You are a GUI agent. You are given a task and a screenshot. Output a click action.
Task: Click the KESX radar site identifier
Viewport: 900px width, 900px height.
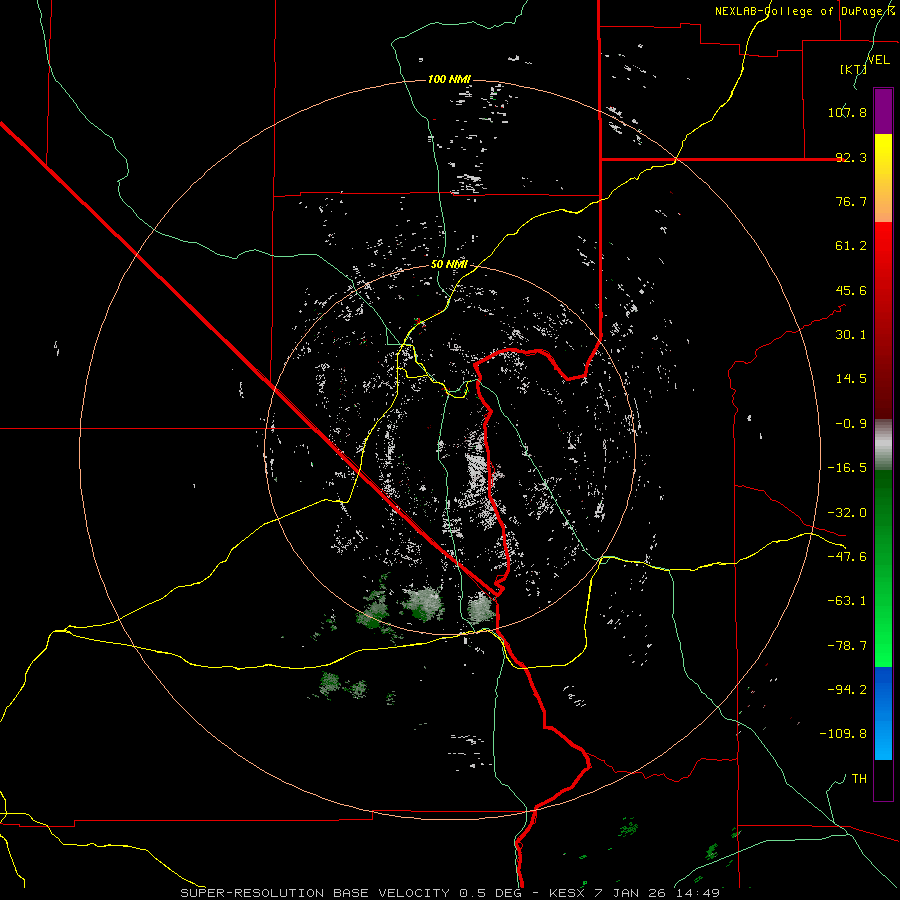click(567, 893)
